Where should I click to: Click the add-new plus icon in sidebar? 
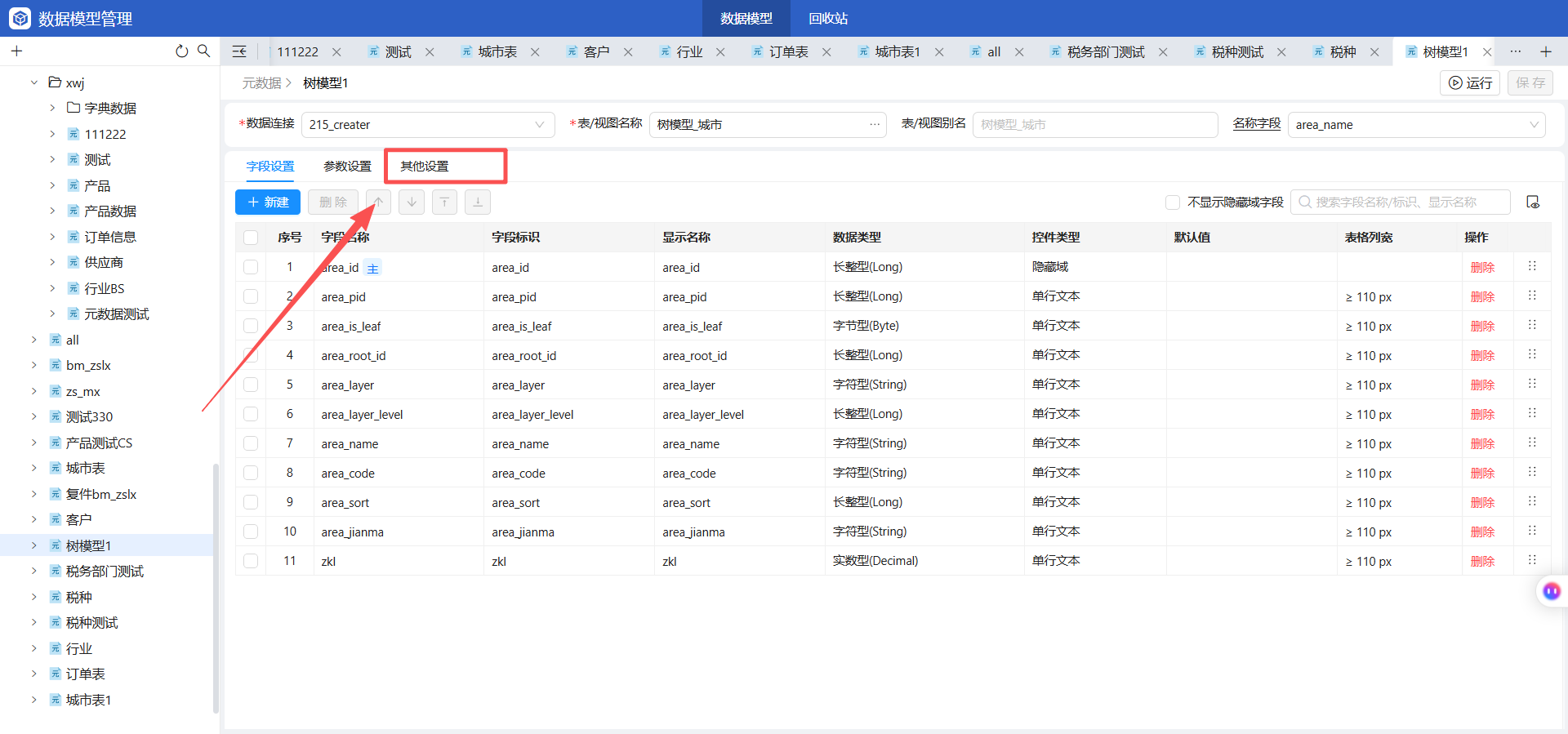point(16,51)
